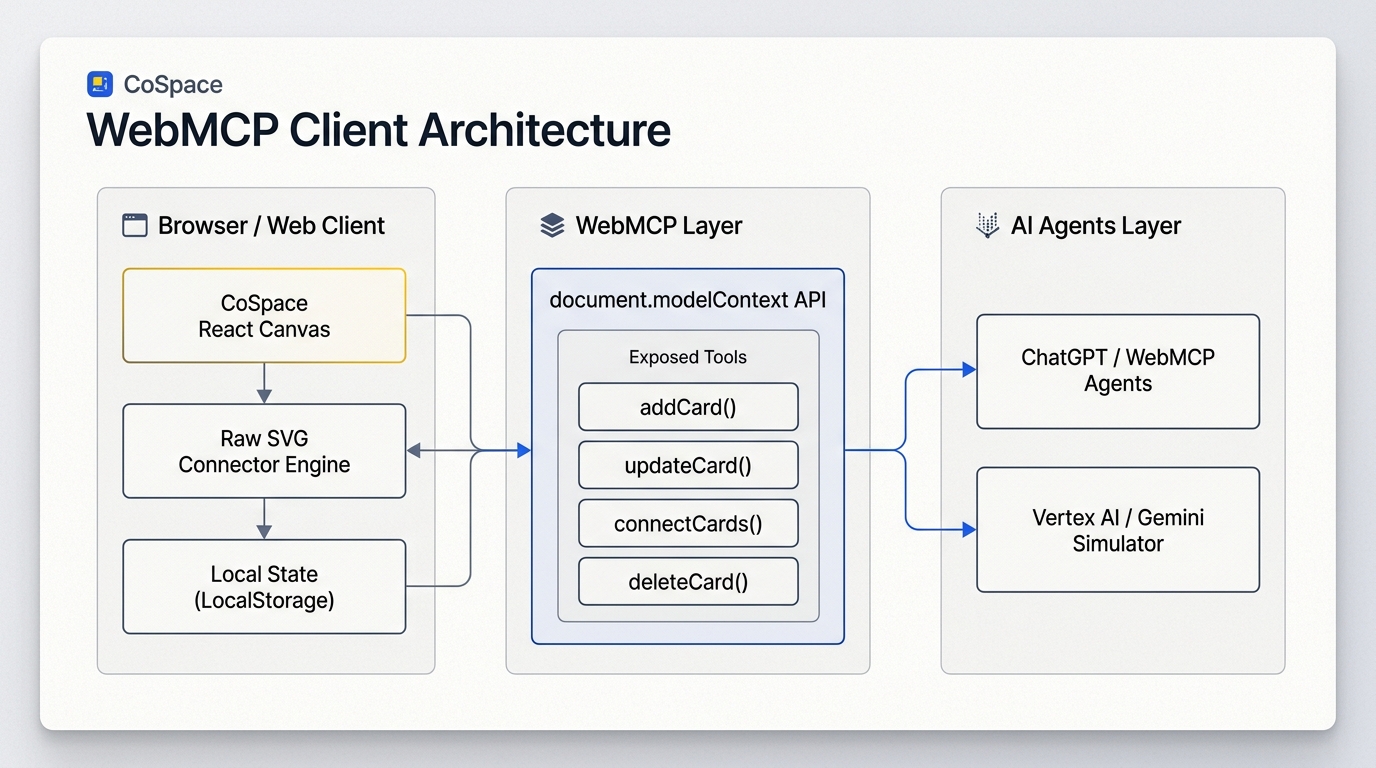Select the CoSpace React Canvas box
Screen dimensions: 1376x768
(264, 315)
